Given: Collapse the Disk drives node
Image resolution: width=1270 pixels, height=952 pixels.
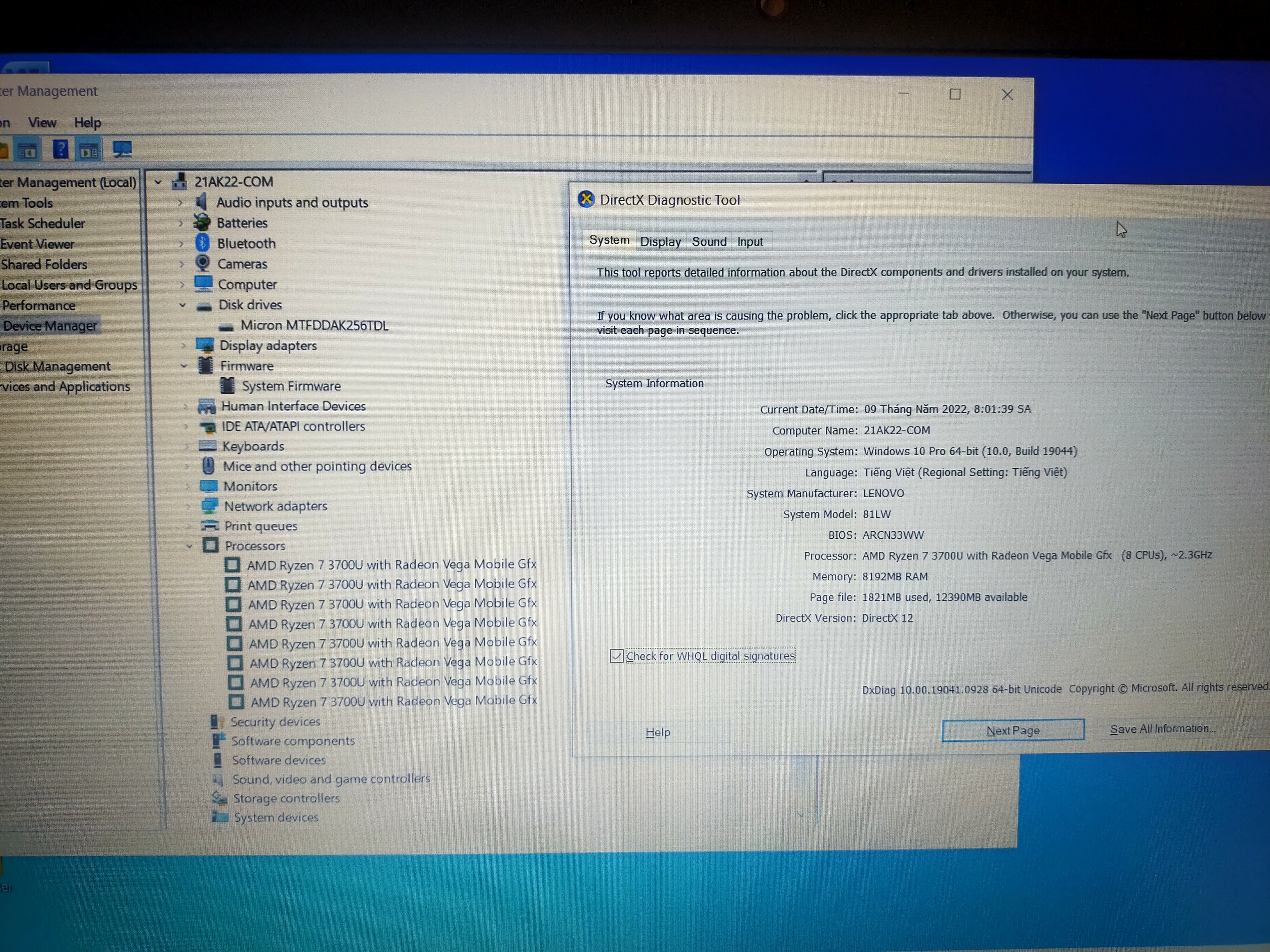Looking at the screenshot, I should [x=183, y=305].
